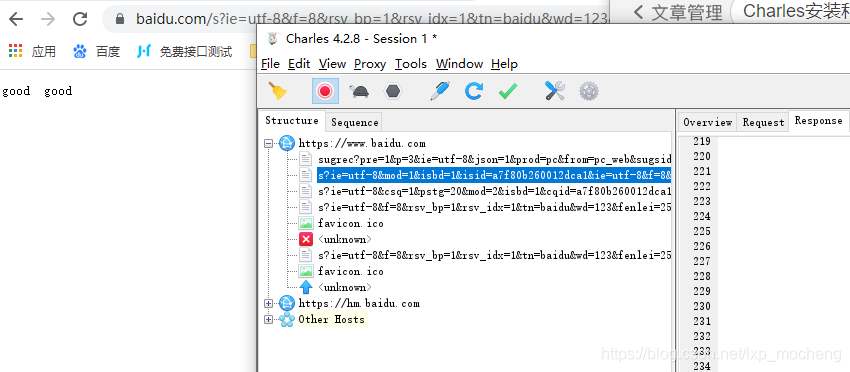850x372 pixels.
Task: Reload the browser page
Action: (x=80, y=20)
